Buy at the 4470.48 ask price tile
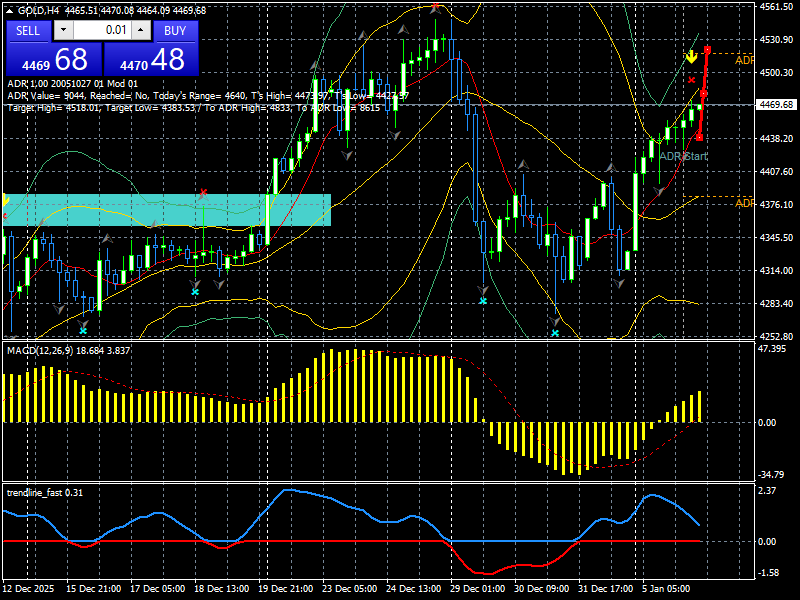The height and width of the screenshot is (600, 800). [151, 59]
